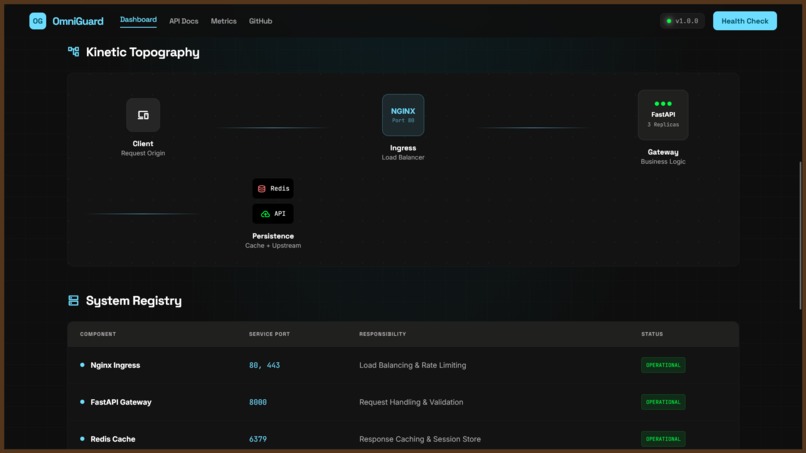Run the Health Check button
Screen dimensions: 806x453
click(x=745, y=21)
